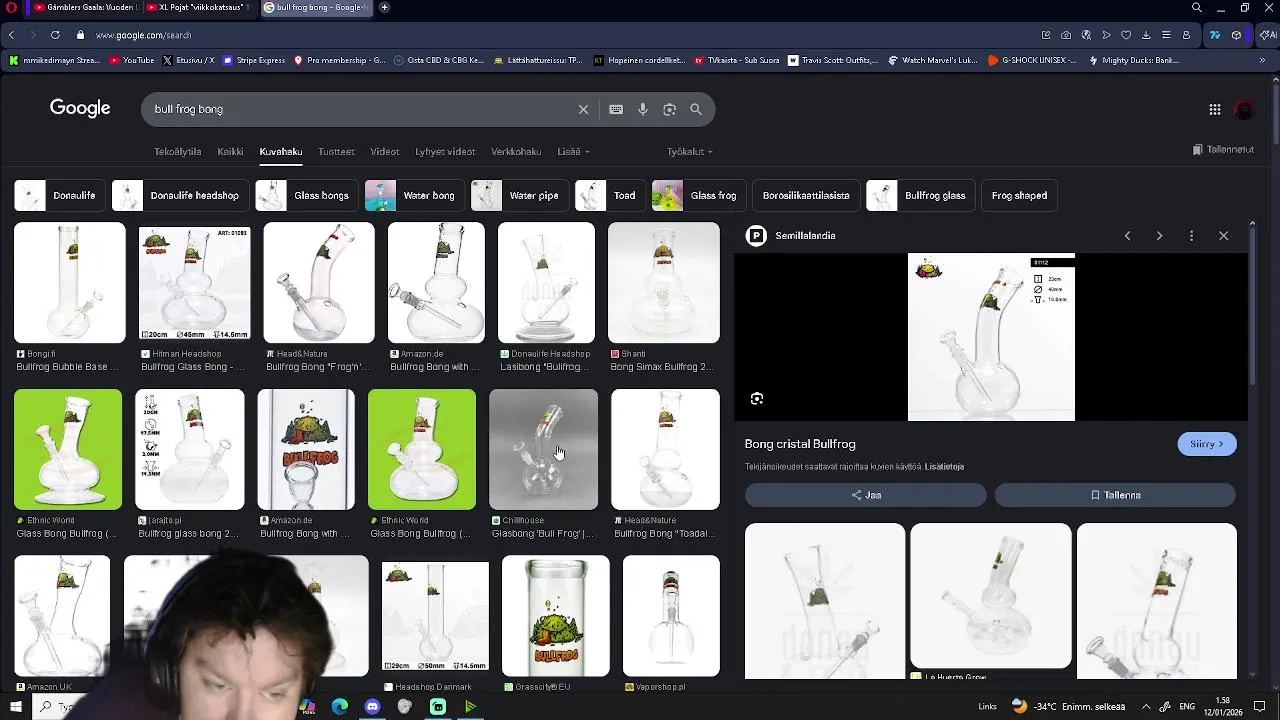Open the Google account avatar

1245,109
